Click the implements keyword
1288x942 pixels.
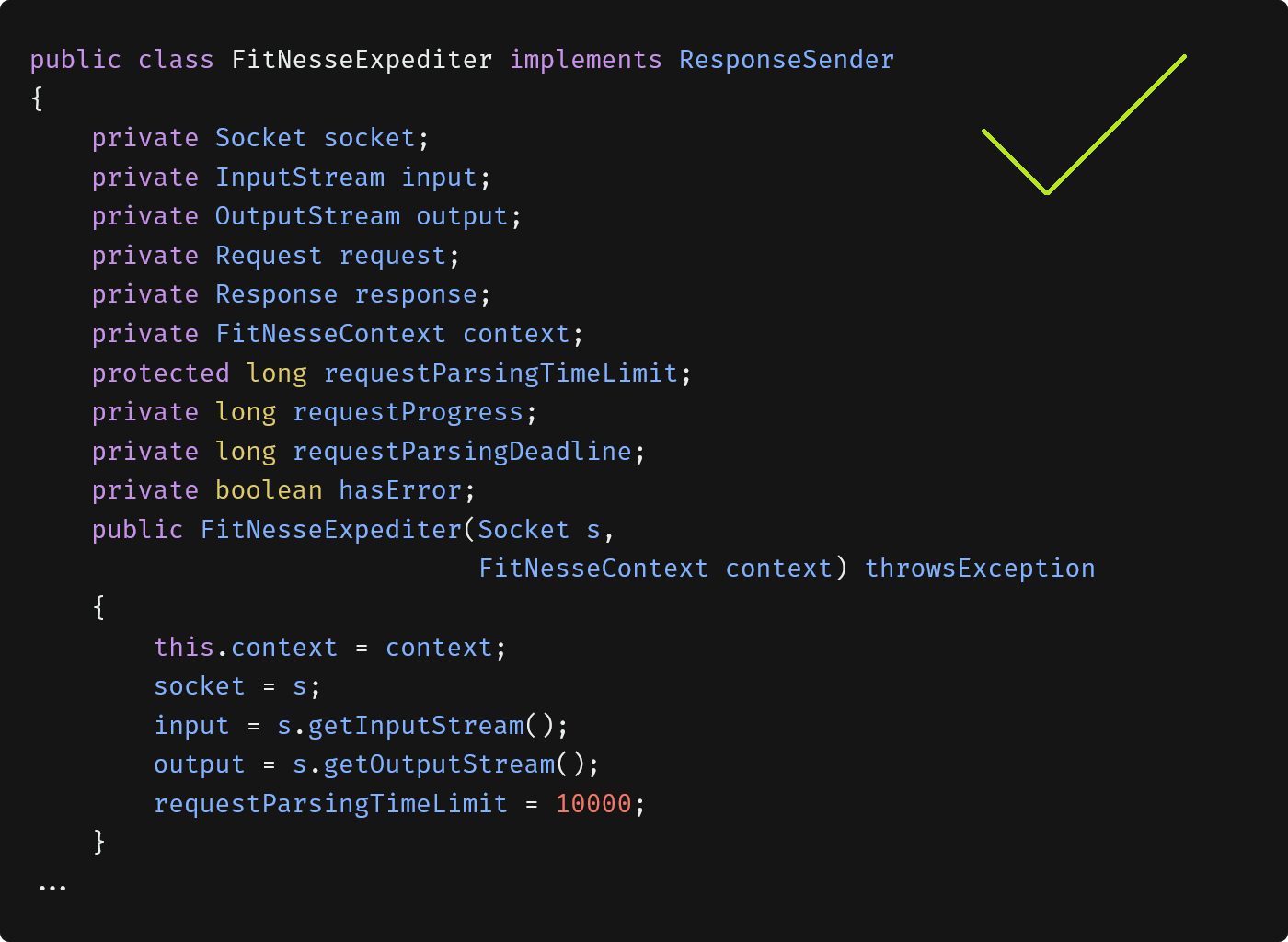(x=585, y=60)
